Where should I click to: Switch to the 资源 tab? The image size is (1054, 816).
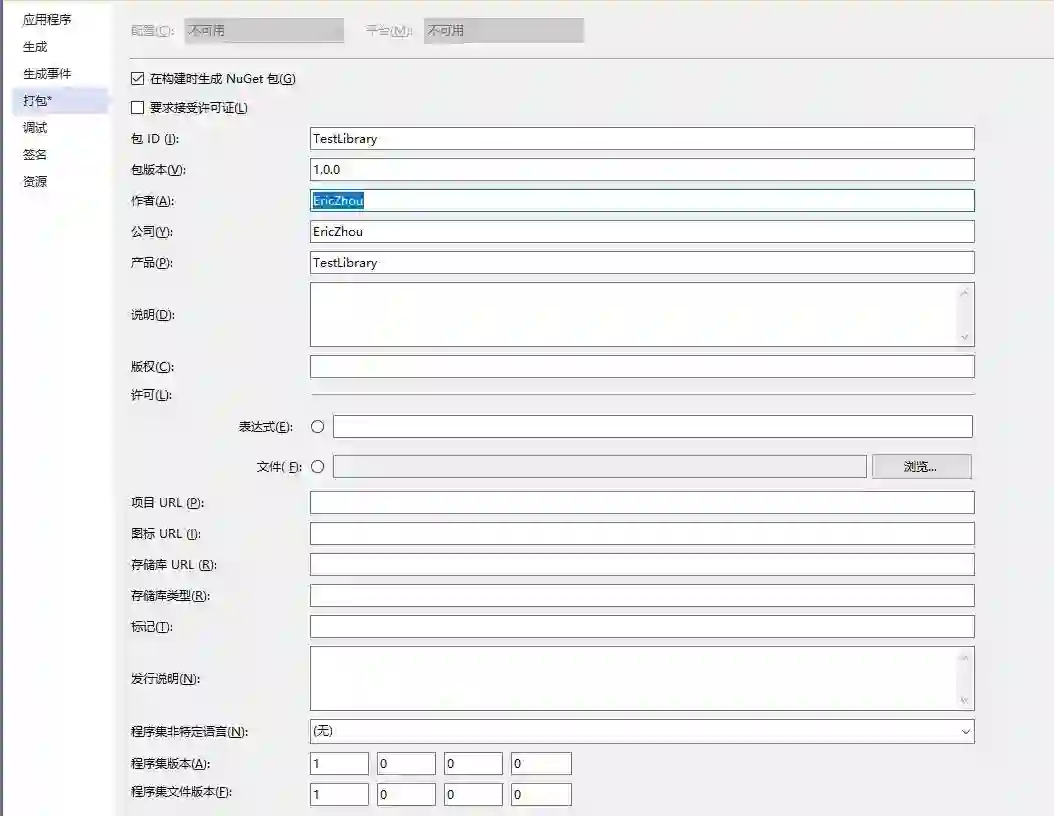point(35,181)
